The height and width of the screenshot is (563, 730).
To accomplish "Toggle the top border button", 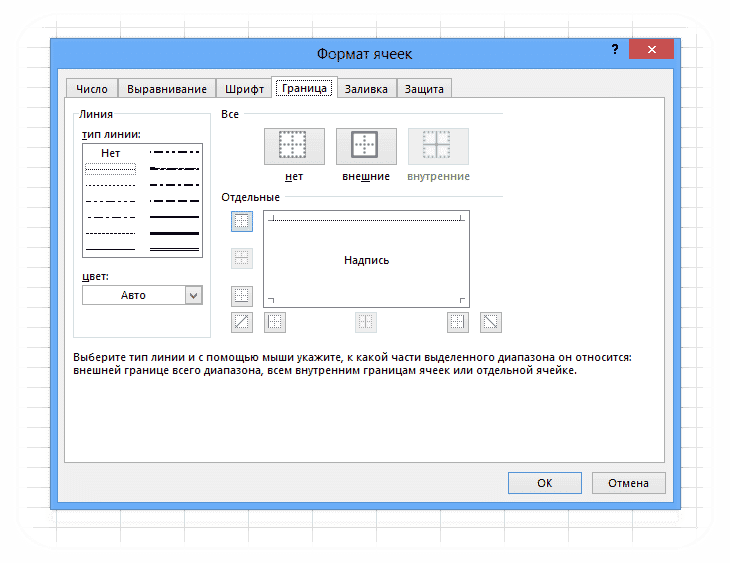I will point(242,221).
